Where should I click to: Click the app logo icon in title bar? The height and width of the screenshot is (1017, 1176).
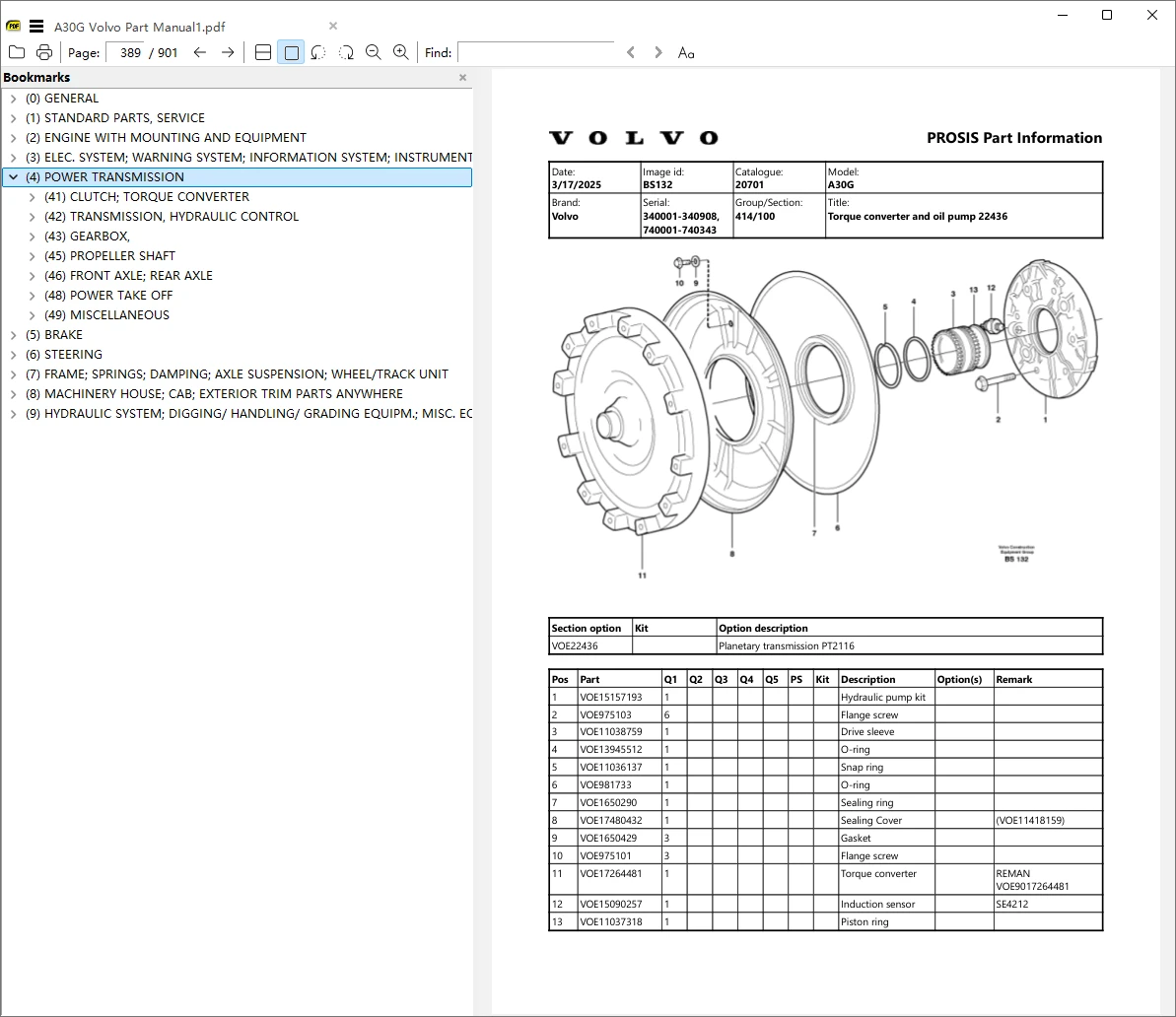(x=13, y=27)
